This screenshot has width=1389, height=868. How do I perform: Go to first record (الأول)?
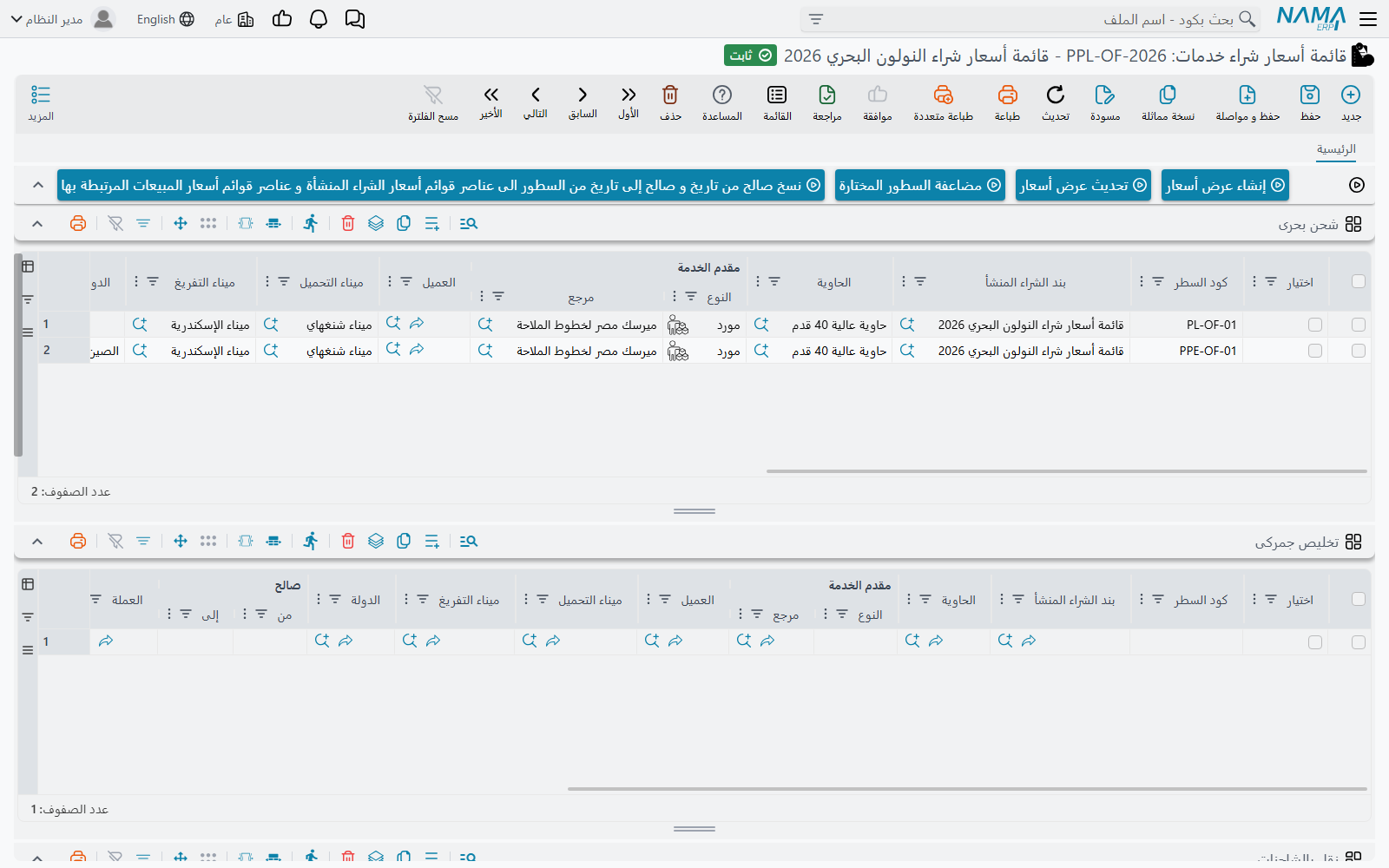(x=629, y=95)
